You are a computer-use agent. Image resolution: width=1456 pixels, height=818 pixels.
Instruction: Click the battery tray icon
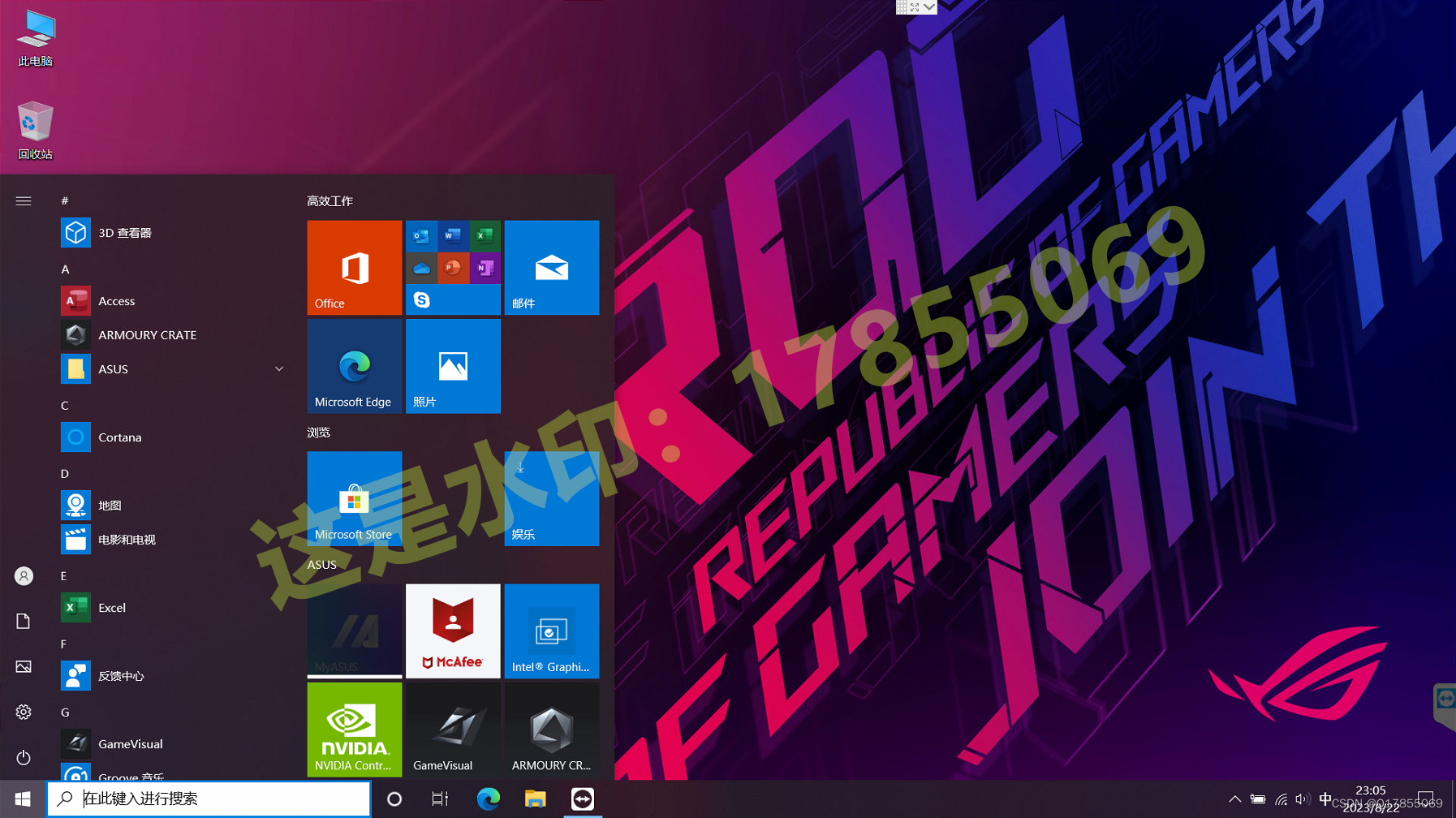[1257, 799]
